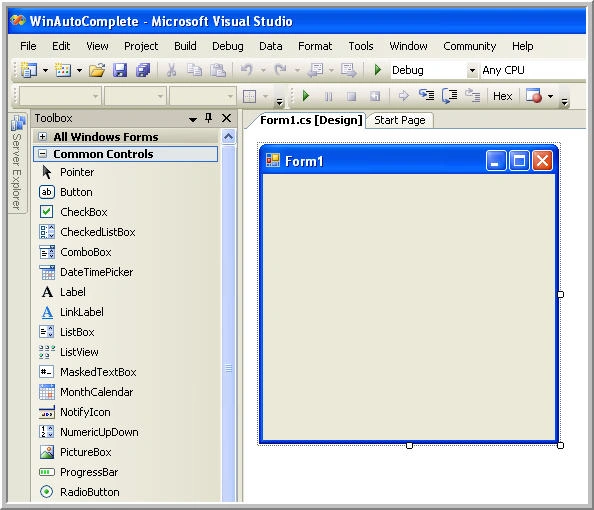Click the Save All icon
594x510 pixels.
coord(143,70)
